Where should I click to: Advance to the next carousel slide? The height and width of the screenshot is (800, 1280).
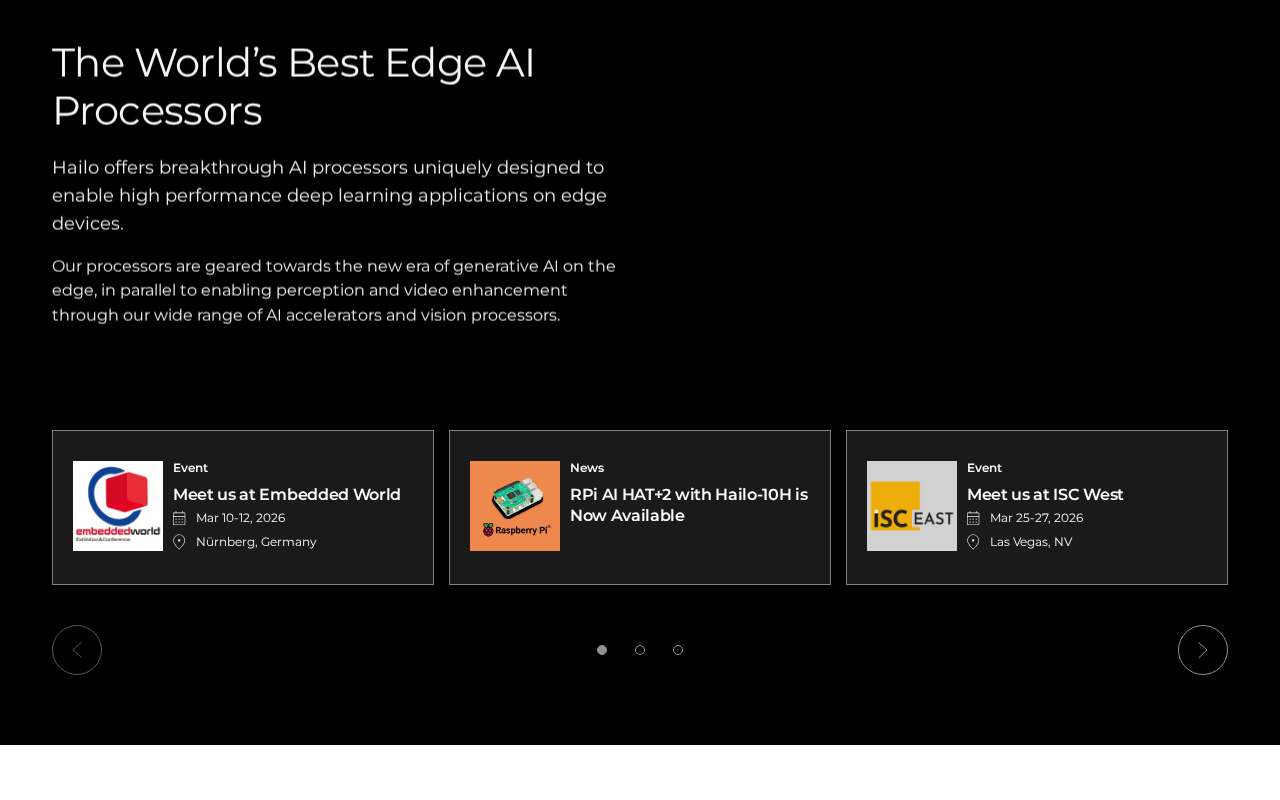pyautogui.click(x=1203, y=650)
